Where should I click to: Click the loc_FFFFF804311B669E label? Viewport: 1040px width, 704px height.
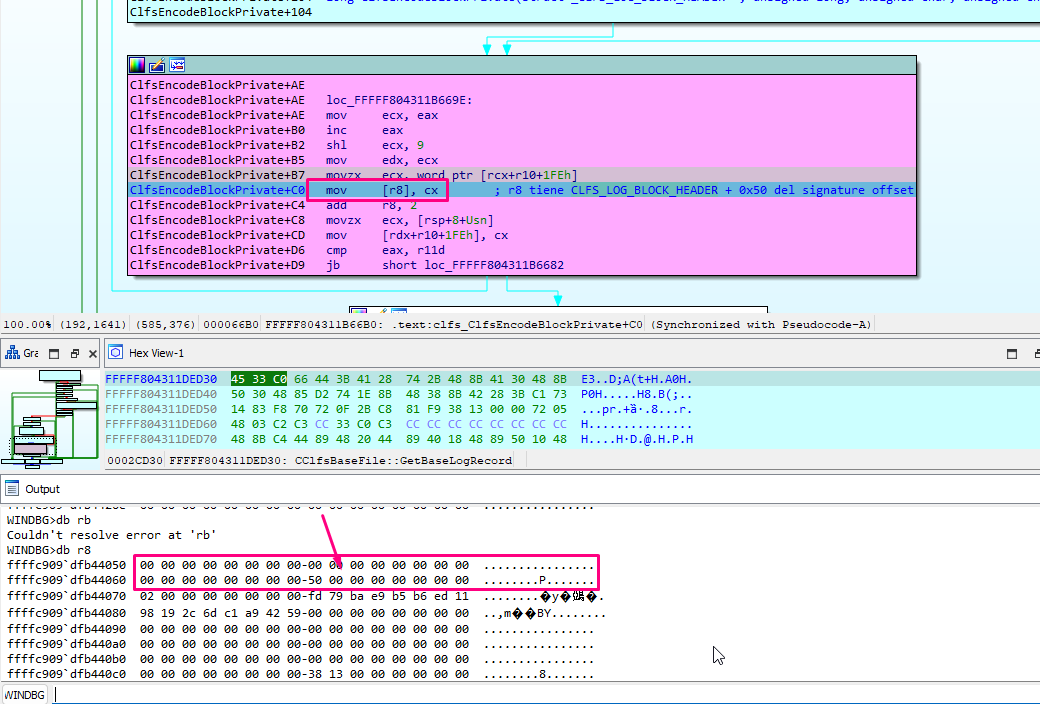click(399, 100)
